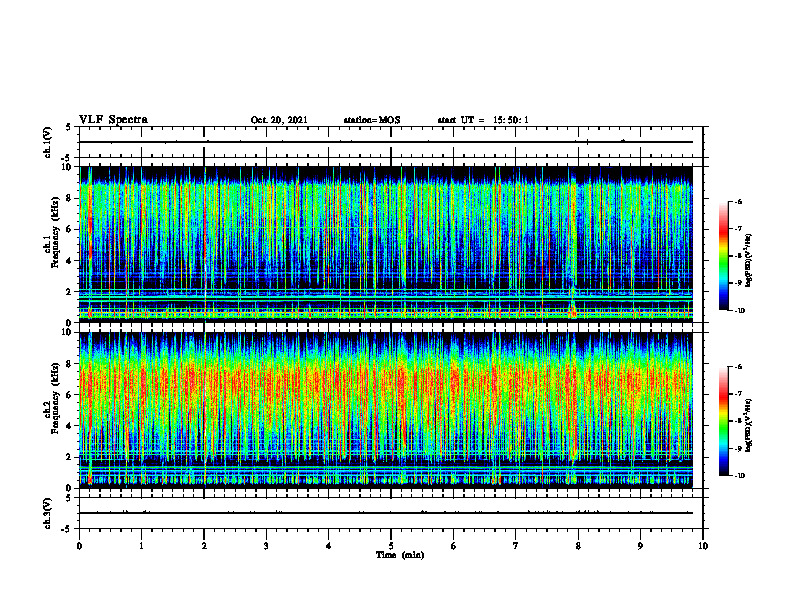The image size is (792, 612).
Task: Click the ch.3 voltage waveform trace
Action: [x=386, y=513]
